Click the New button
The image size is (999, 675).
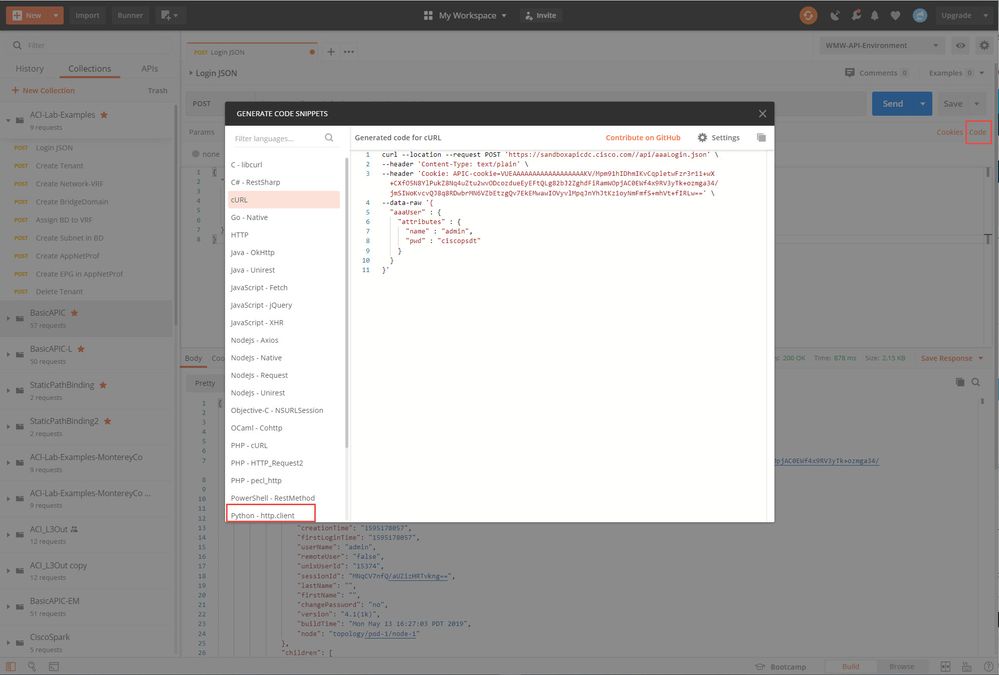tap(27, 15)
